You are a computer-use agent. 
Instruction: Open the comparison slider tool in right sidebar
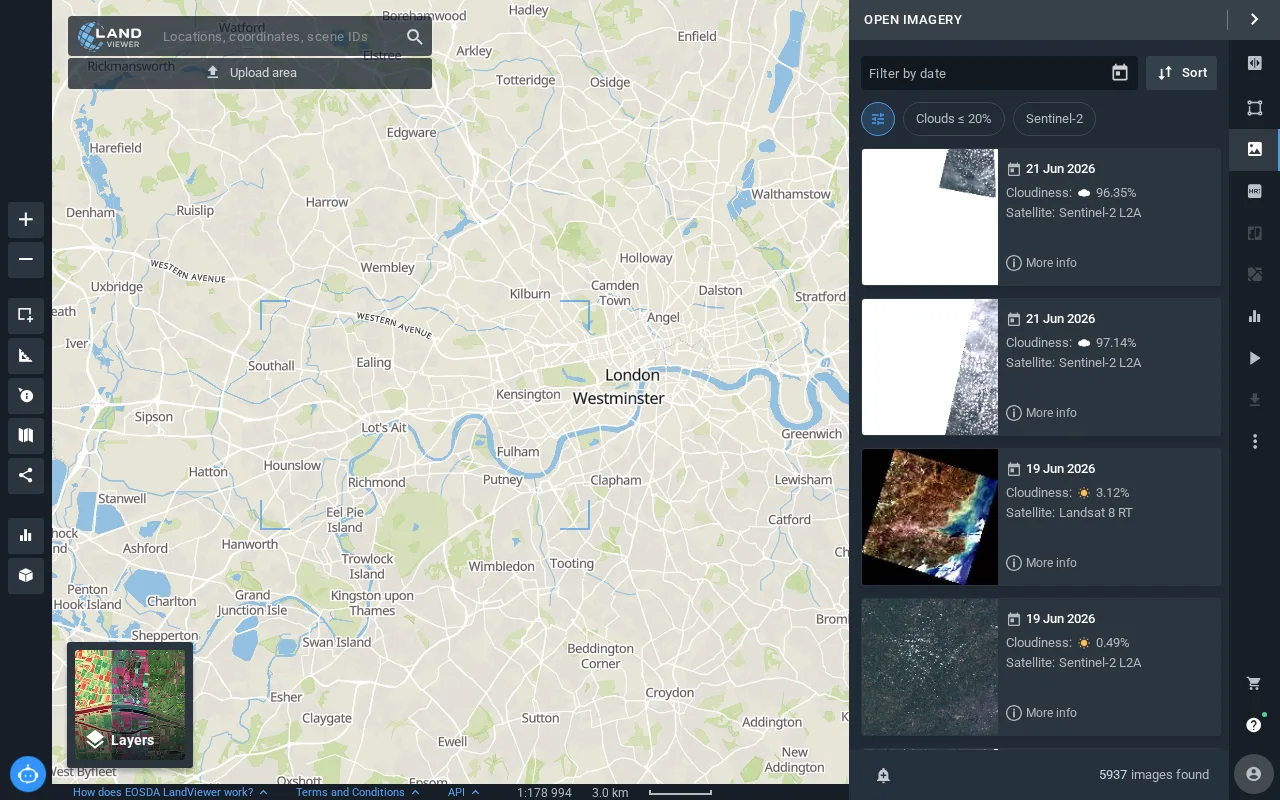click(x=1255, y=63)
